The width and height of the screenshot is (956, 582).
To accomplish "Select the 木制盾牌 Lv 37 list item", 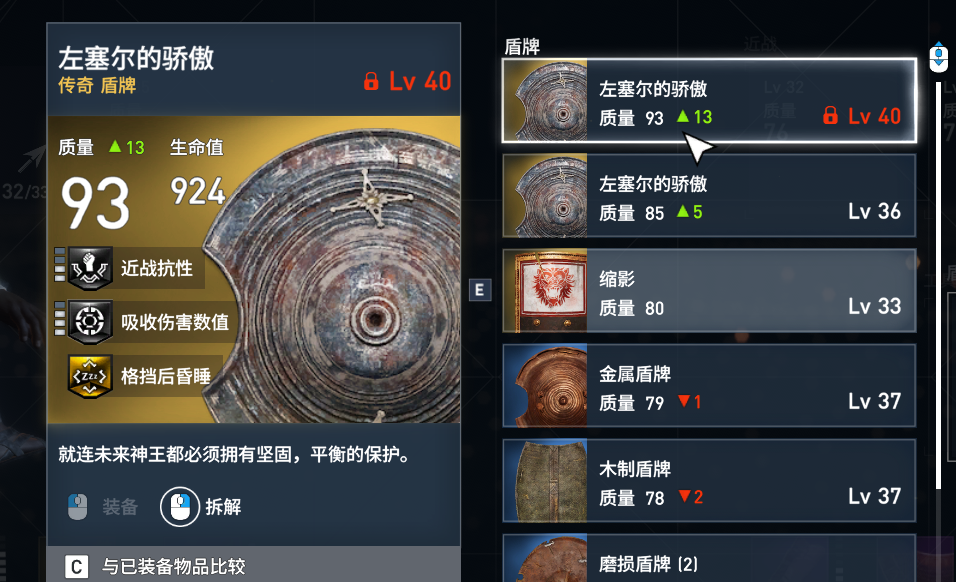I will click(x=709, y=480).
